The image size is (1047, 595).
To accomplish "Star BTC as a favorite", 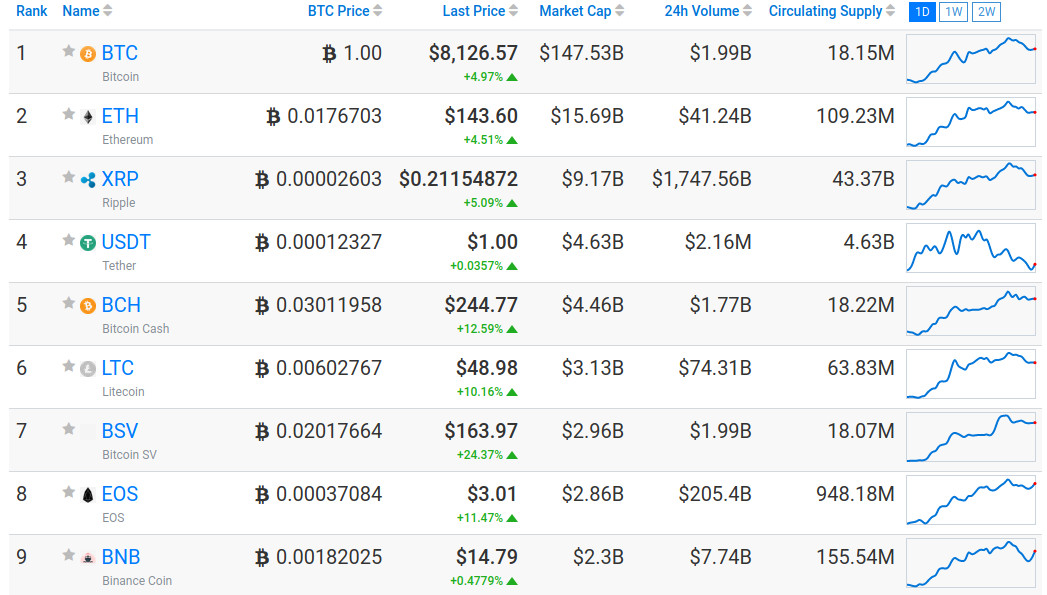I will (68, 51).
